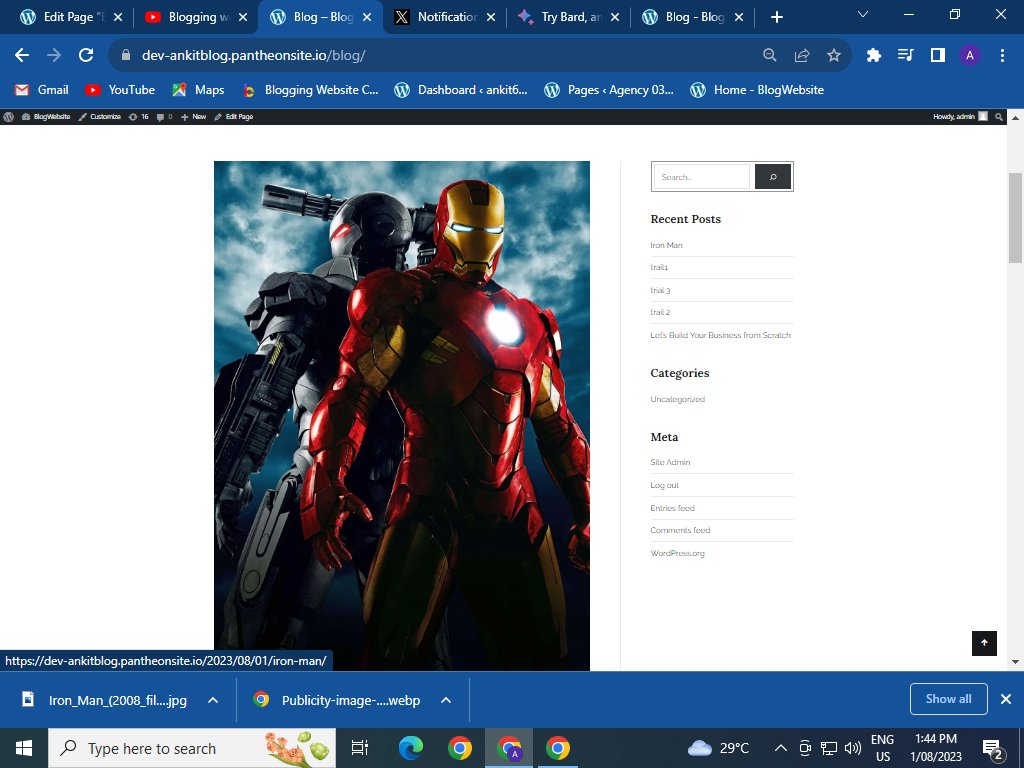Open the Chrome profile avatar A
Screen dimensions: 1024x768
(x=970, y=56)
